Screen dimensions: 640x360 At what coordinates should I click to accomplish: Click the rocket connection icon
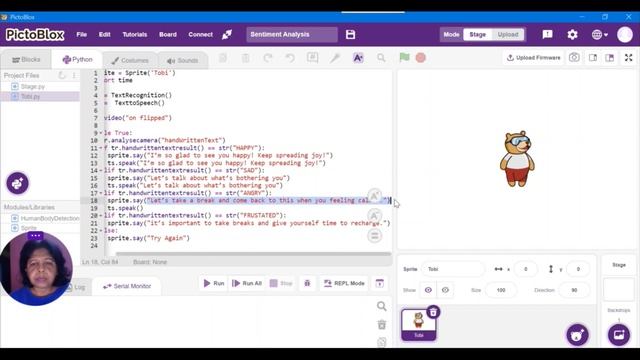pyautogui.click(x=227, y=35)
